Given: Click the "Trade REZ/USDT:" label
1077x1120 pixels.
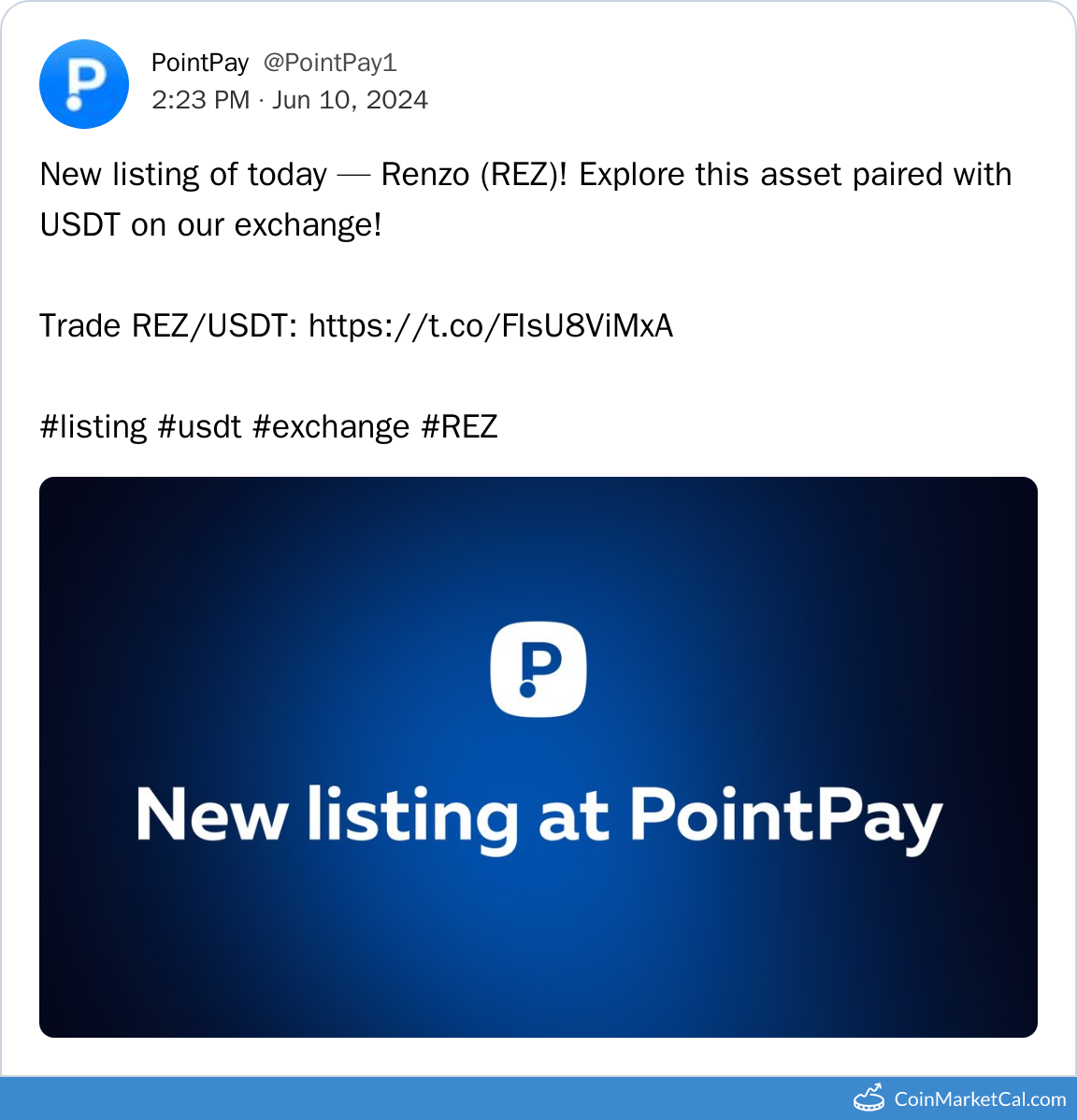Looking at the screenshot, I should tap(168, 325).
